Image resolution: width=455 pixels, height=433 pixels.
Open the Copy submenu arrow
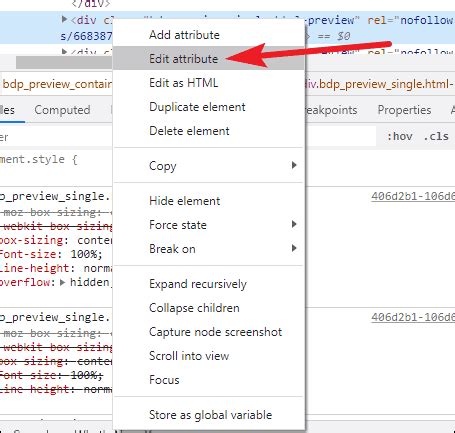[294, 165]
